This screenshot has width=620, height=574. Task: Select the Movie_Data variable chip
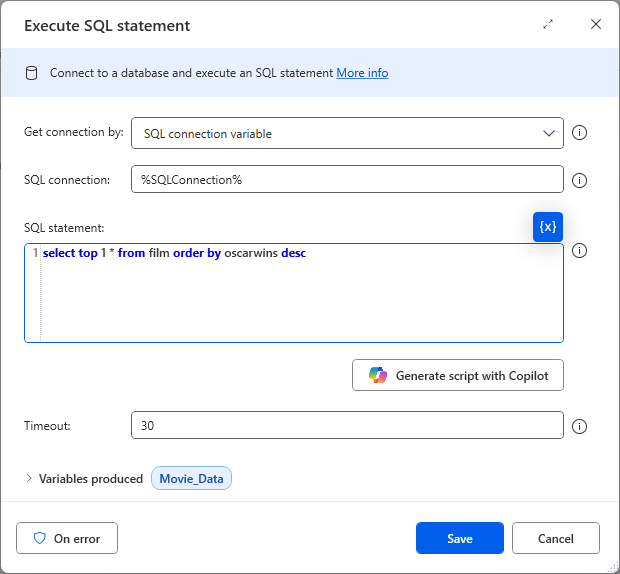pyautogui.click(x=191, y=478)
